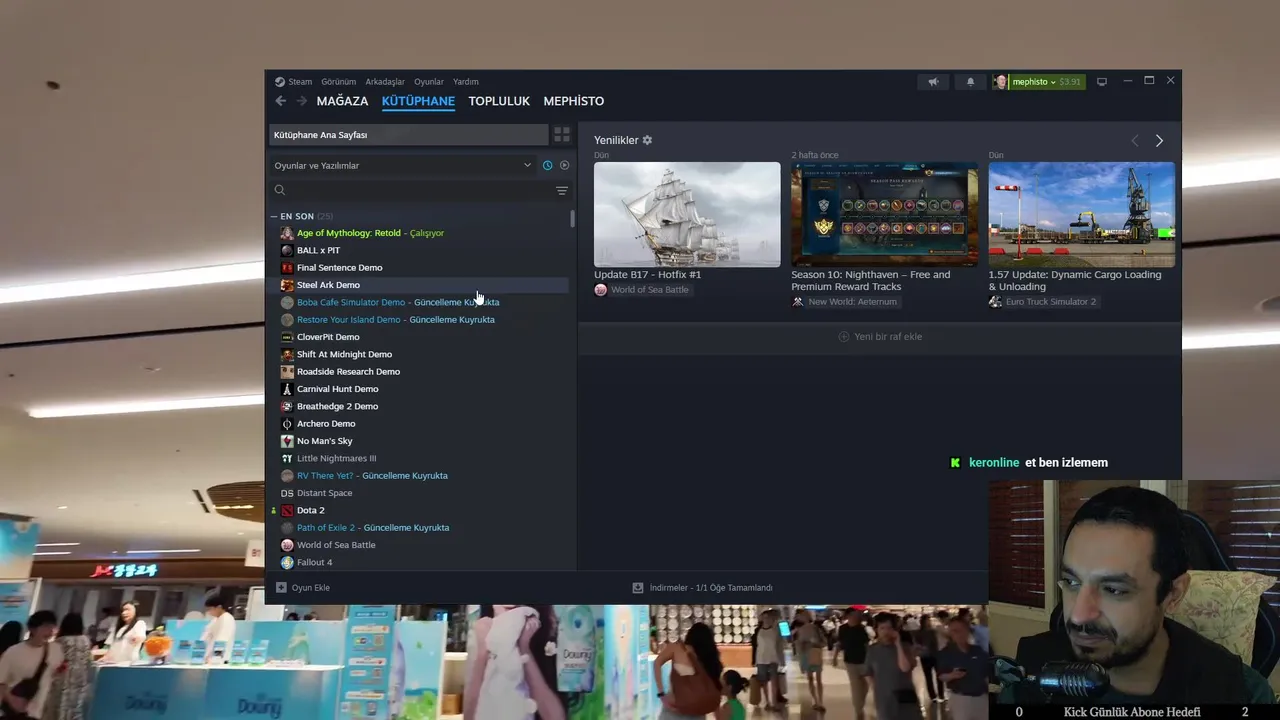The height and width of the screenshot is (720, 1280).
Task: Click the Fallout 4 game icon
Action: [x=287, y=562]
